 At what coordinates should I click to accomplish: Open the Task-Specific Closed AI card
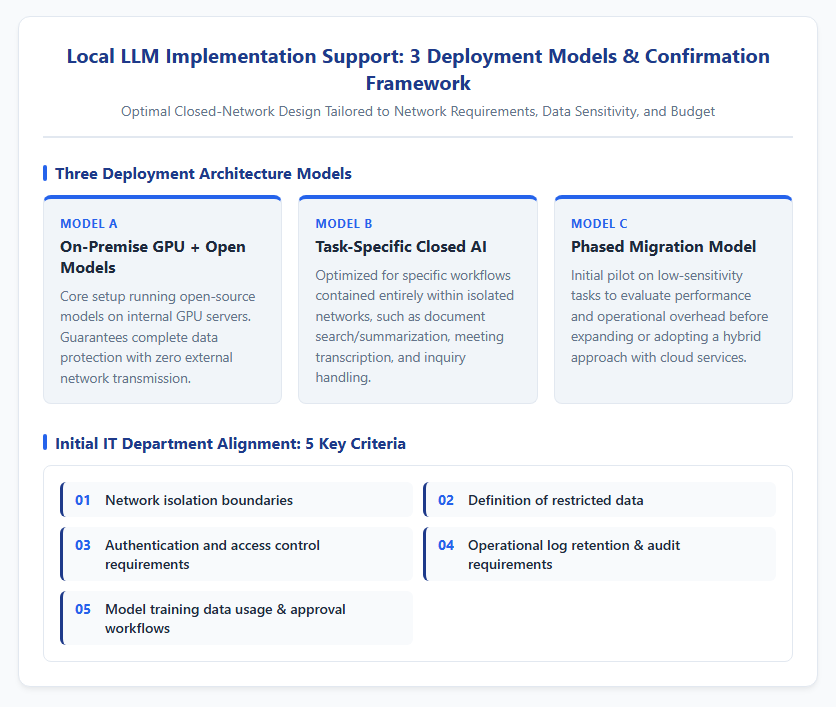tap(418, 300)
